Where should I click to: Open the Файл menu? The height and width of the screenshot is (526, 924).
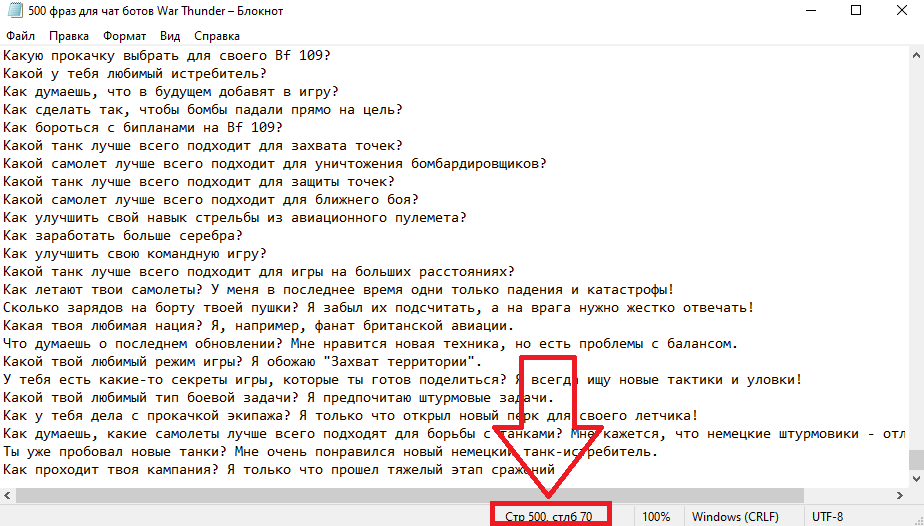point(21,36)
